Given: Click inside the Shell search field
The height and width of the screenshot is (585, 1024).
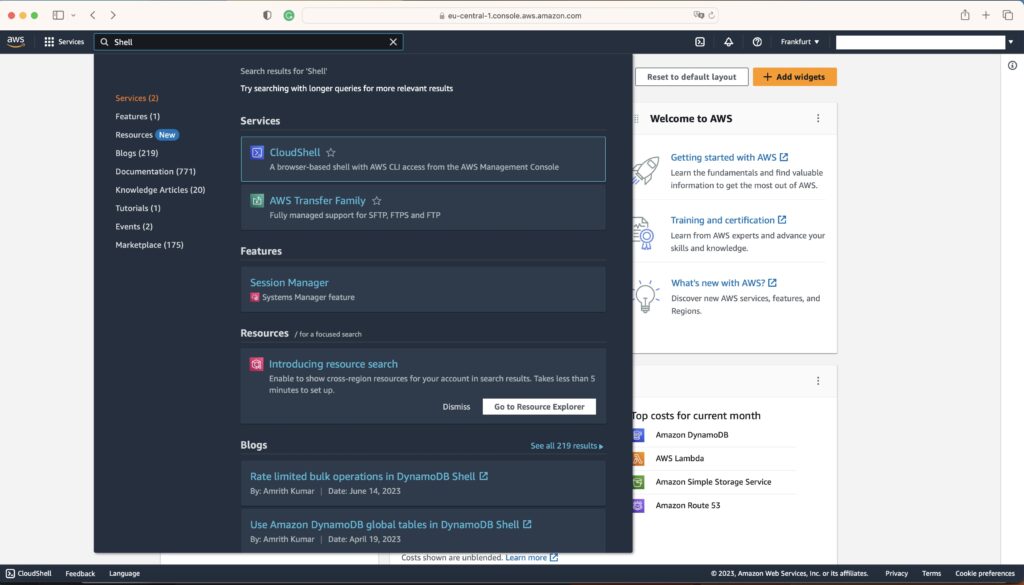Looking at the screenshot, I should coord(248,42).
